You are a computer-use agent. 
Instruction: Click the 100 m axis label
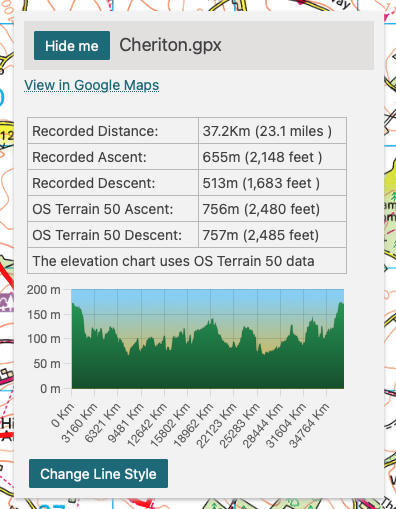44,339
